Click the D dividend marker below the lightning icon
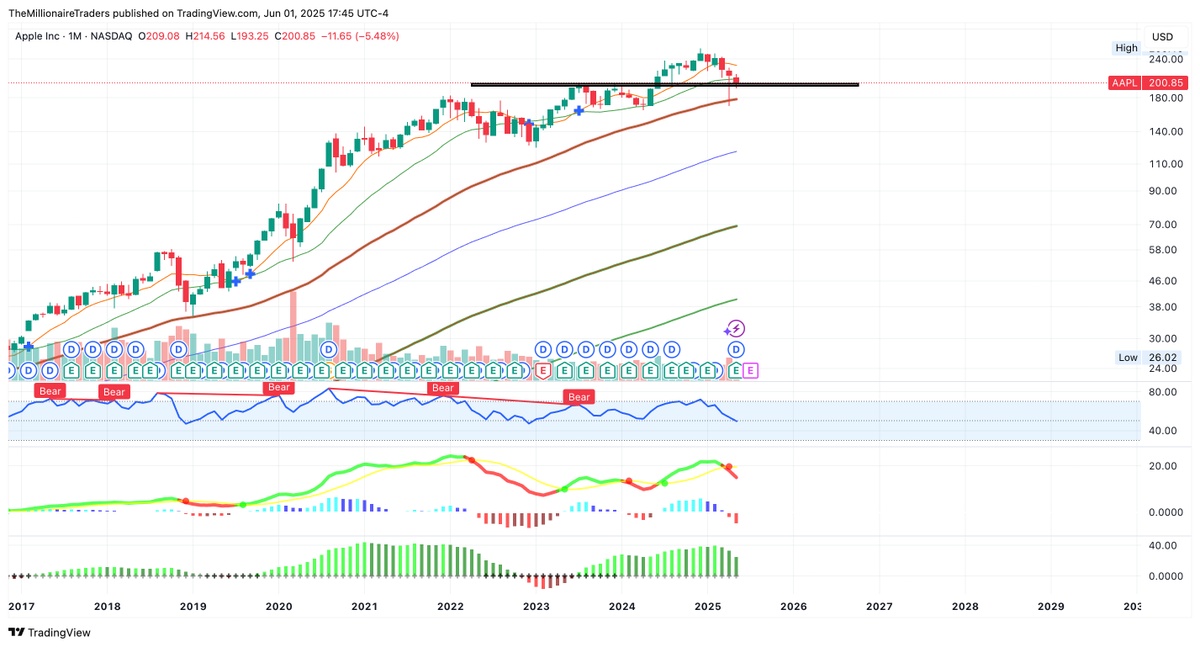The width and height of the screenshot is (1200, 647). pyautogui.click(x=736, y=349)
